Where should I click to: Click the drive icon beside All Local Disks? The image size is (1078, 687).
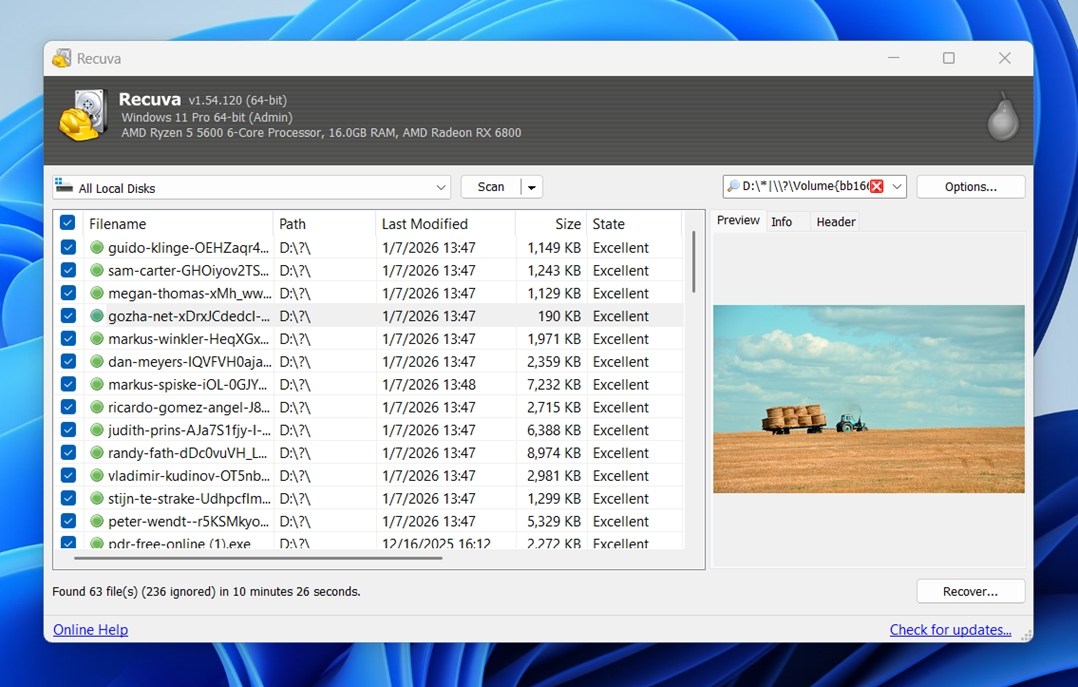[x=65, y=187]
